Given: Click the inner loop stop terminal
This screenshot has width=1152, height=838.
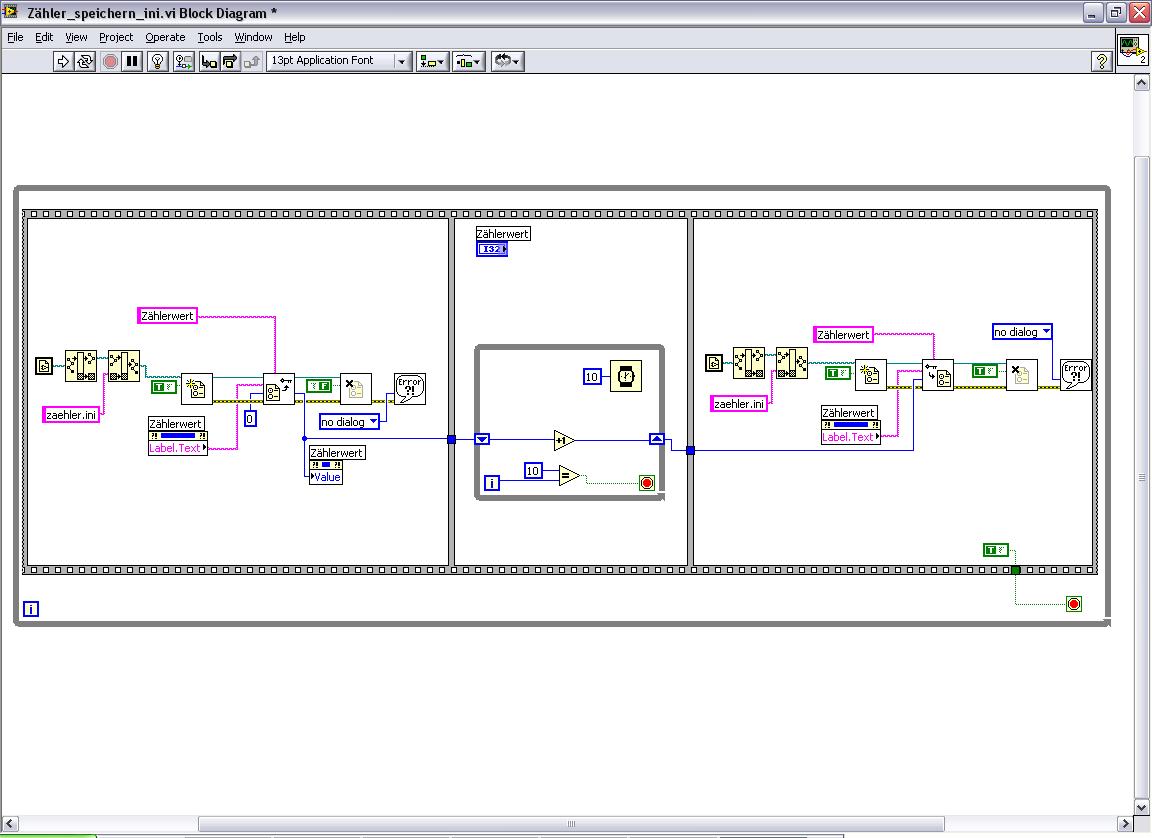Looking at the screenshot, I should [x=647, y=483].
